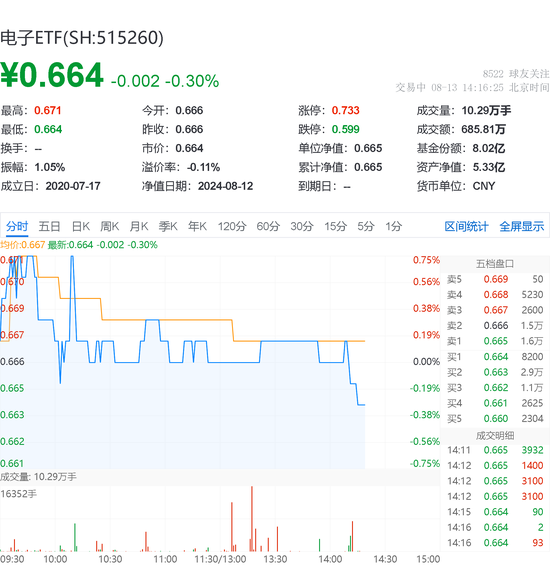The height and width of the screenshot is (584, 550).
Task: Select the 买5 order row at 0.660
Action: point(495,419)
